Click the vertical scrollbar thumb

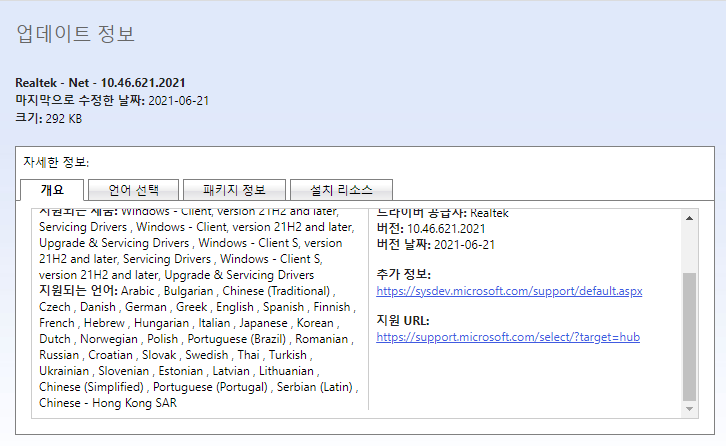[689, 335]
